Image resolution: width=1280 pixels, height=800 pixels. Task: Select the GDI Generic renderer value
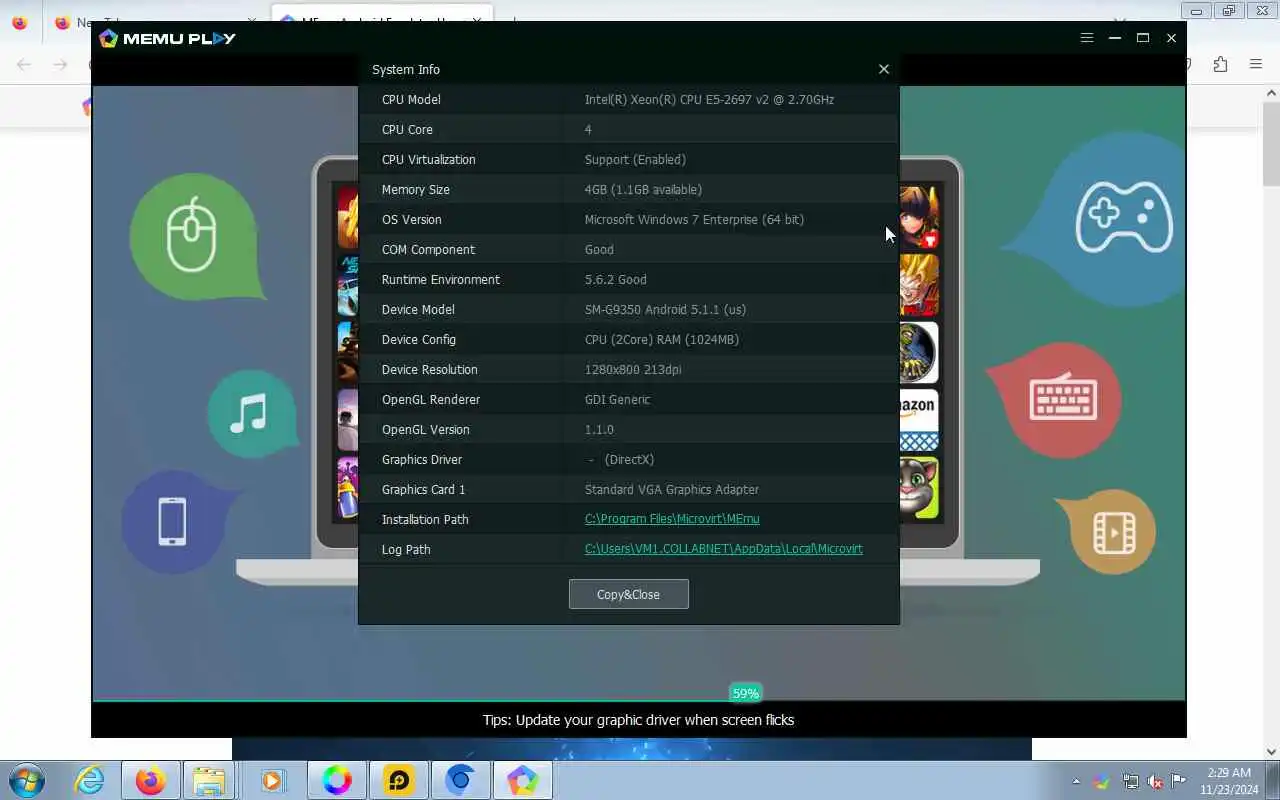[617, 399]
